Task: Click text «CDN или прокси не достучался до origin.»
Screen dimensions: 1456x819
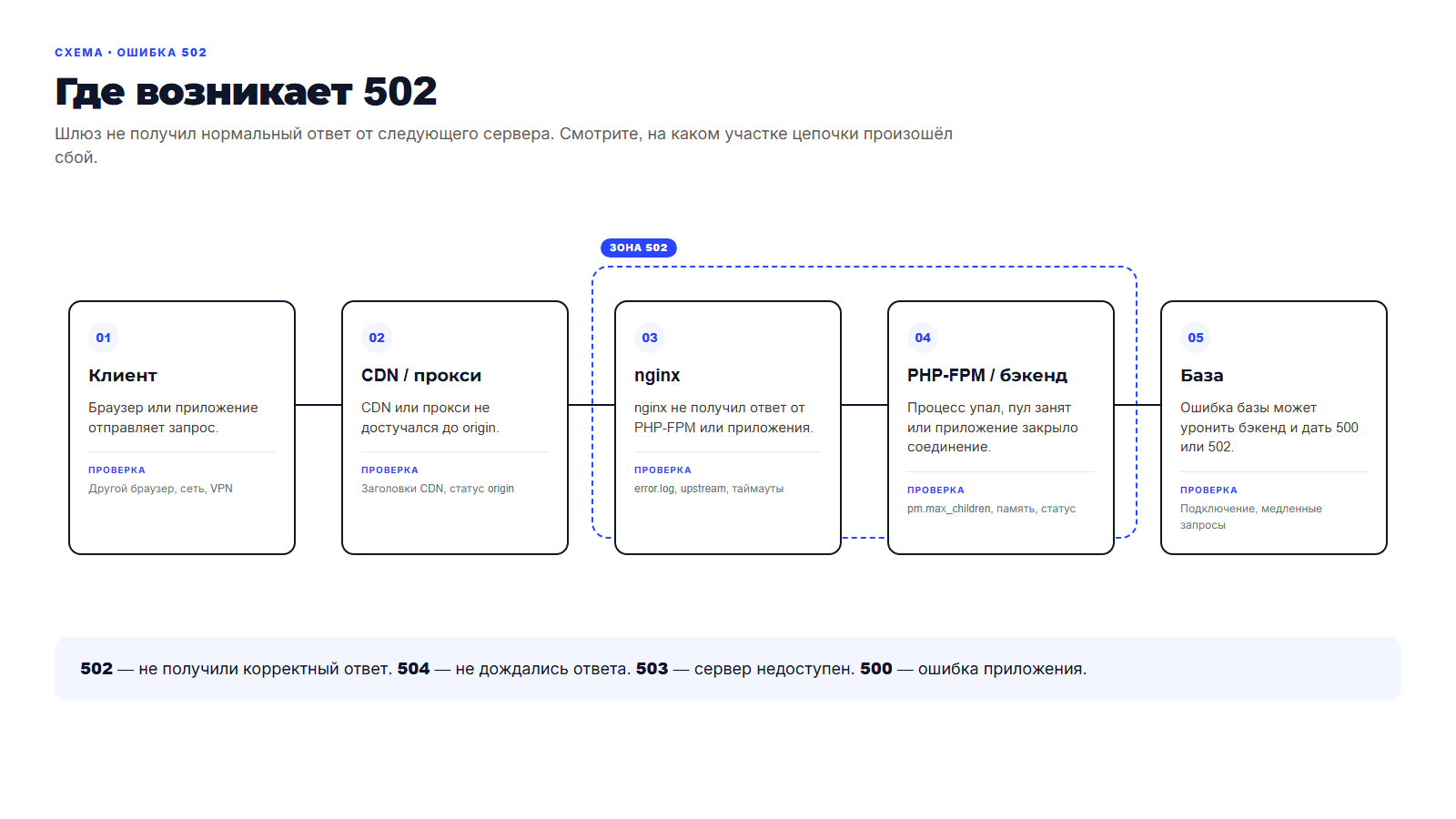Action: (430, 418)
